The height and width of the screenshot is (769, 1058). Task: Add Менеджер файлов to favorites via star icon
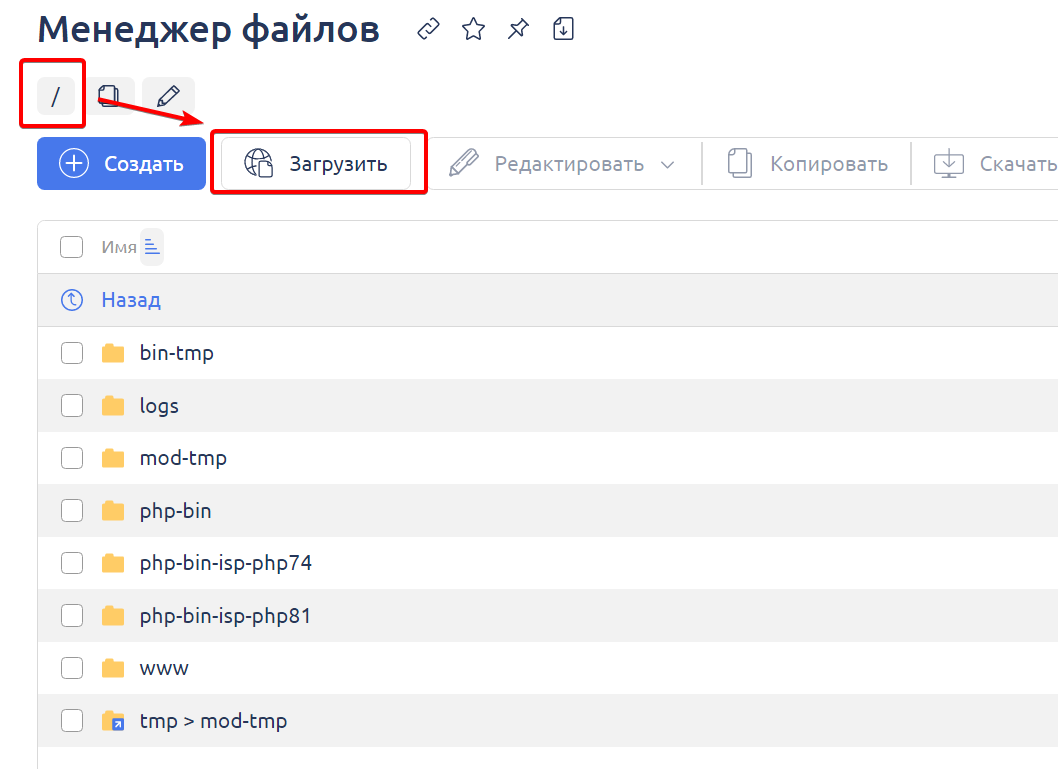click(472, 29)
